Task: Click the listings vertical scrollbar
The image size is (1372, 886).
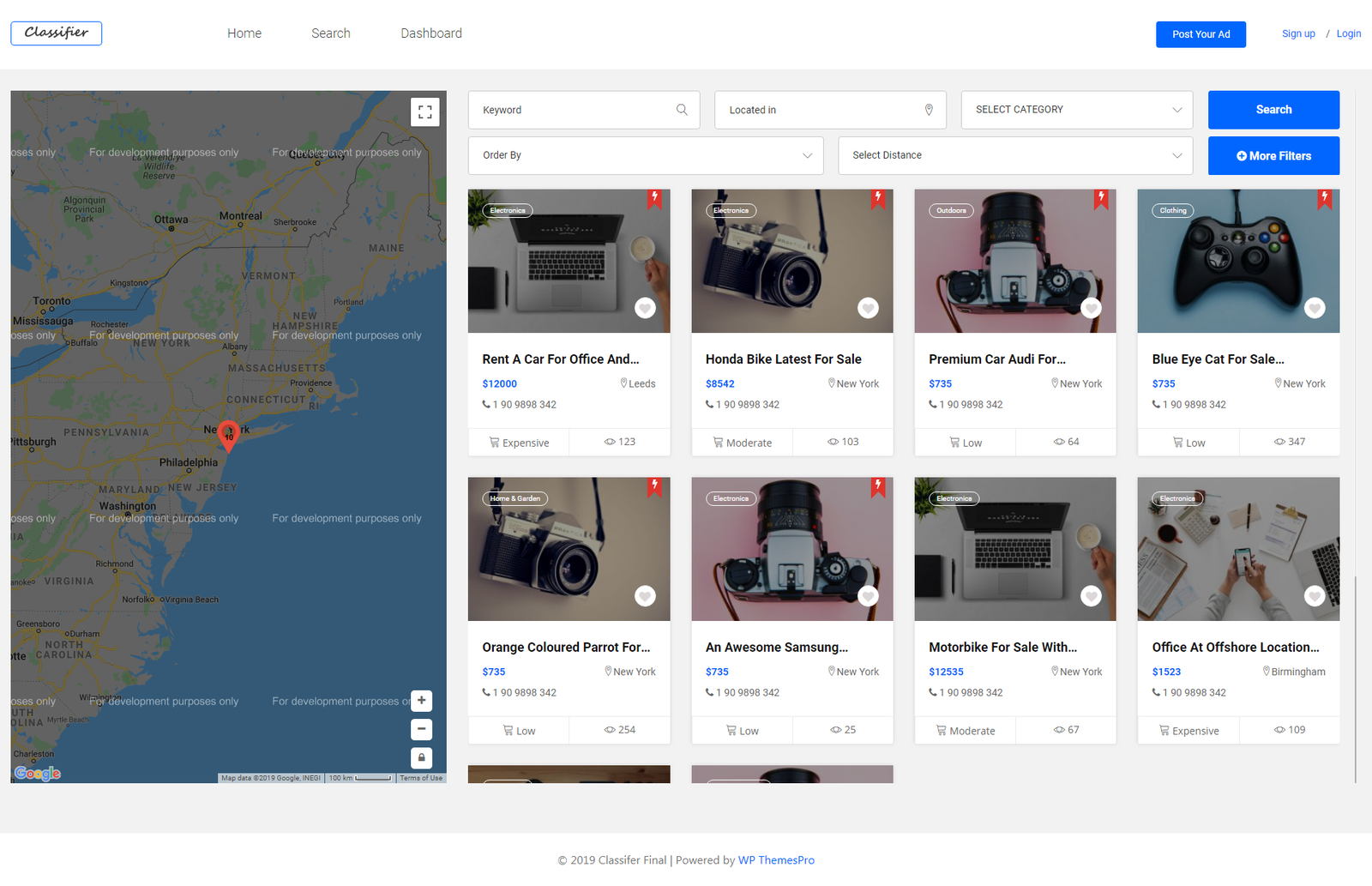Action: [1355, 678]
